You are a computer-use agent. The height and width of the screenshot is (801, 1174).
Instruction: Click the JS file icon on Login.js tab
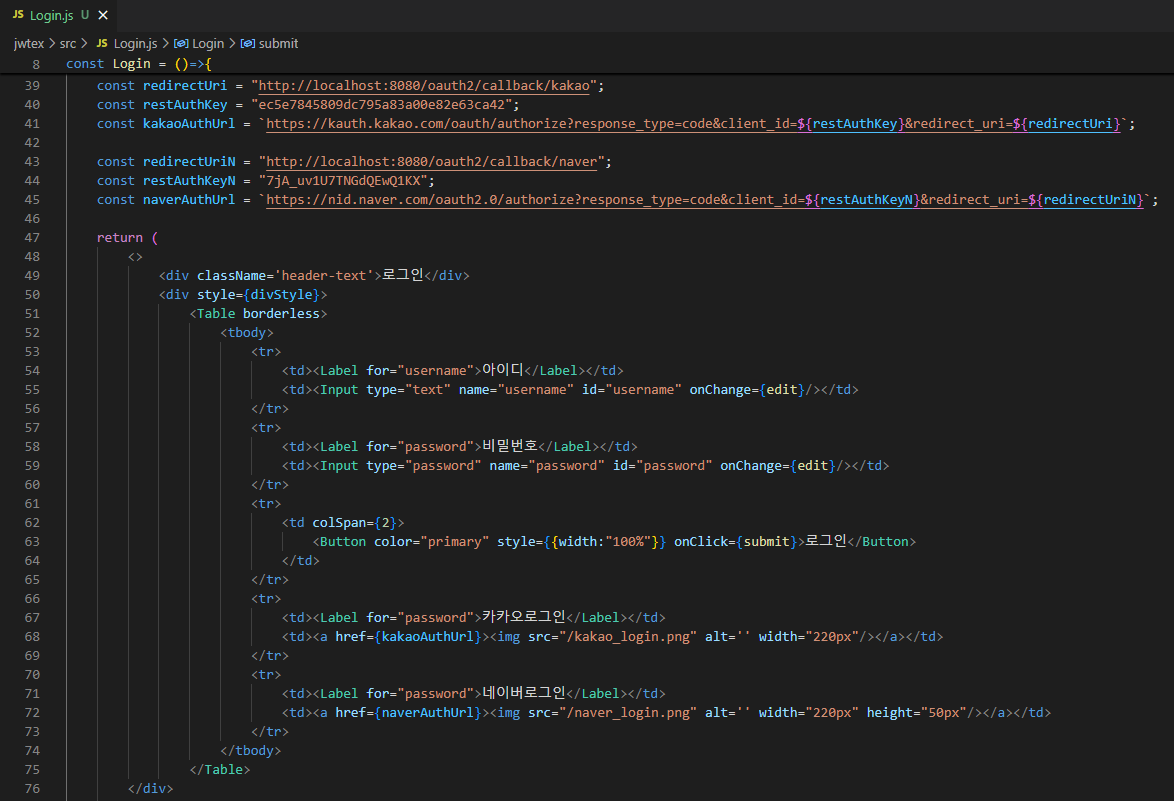pyautogui.click(x=18, y=15)
